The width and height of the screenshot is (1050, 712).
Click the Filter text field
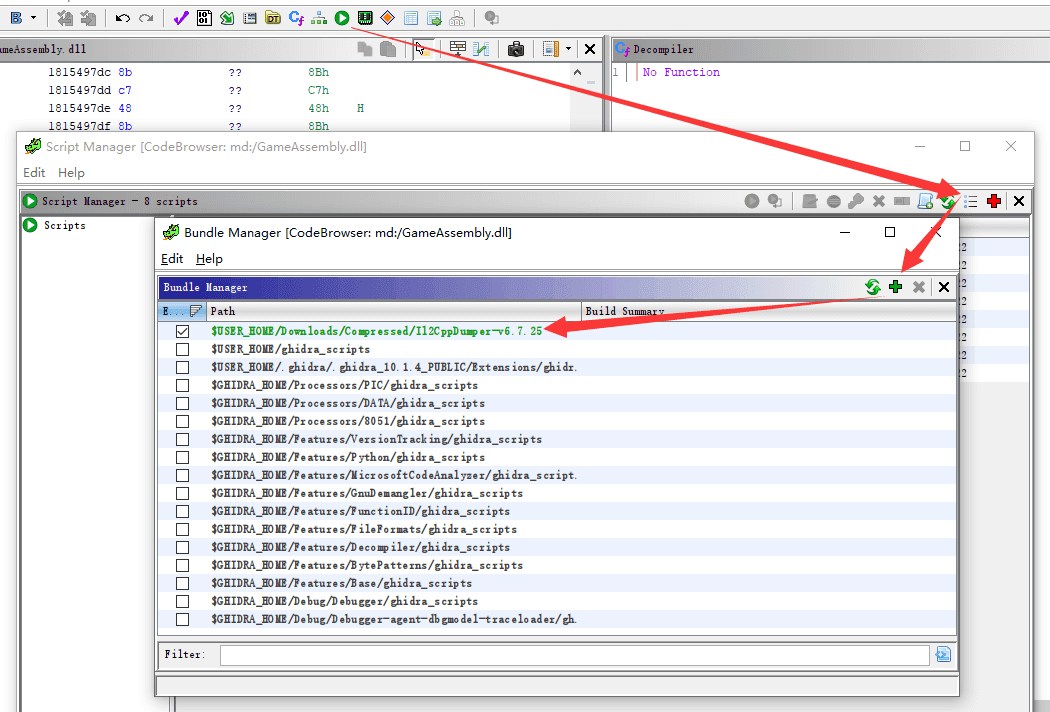click(574, 654)
